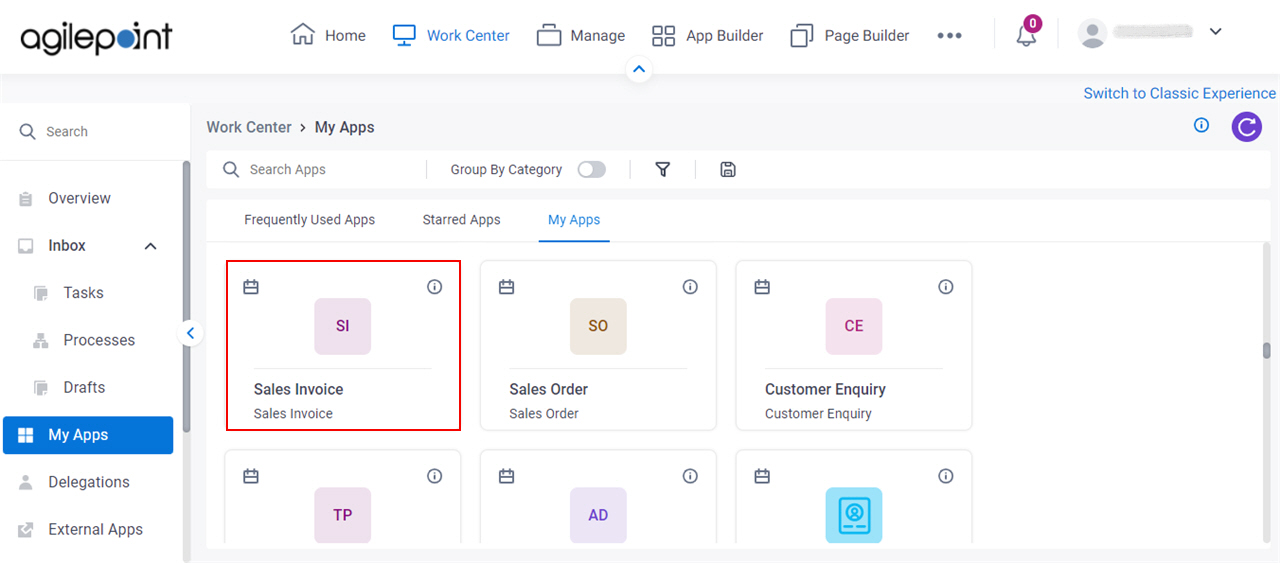The height and width of the screenshot is (563, 1280).
Task: Open Work Center in top navigation
Action: point(450,35)
